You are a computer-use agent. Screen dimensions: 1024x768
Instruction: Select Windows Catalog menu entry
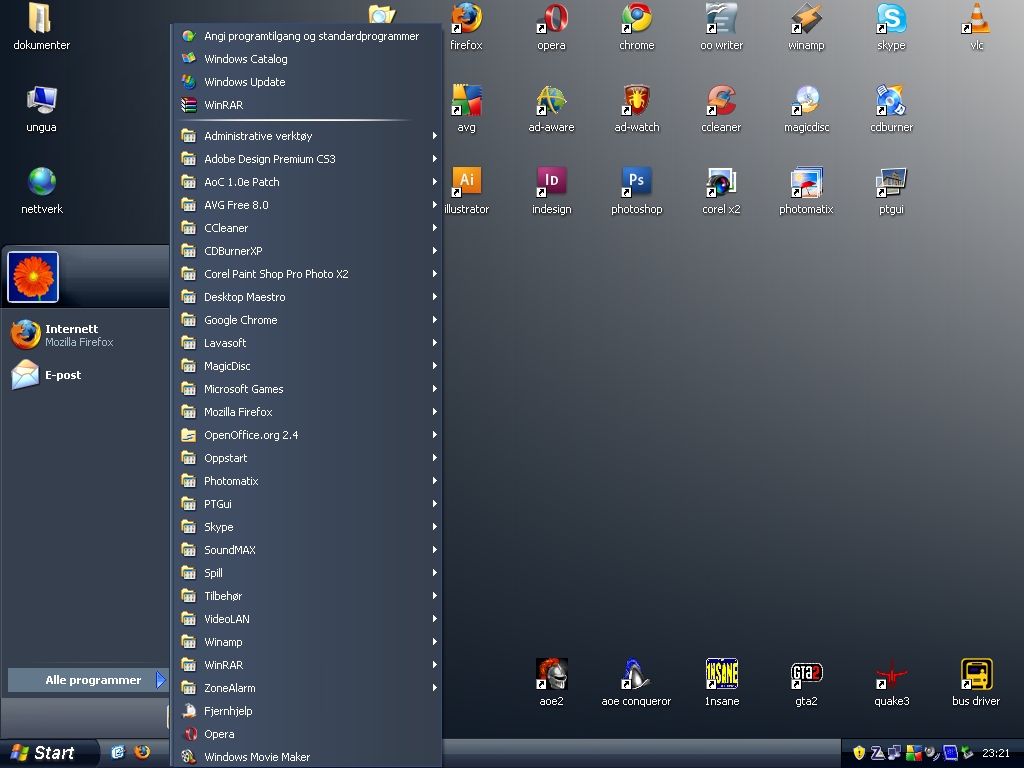pyautogui.click(x=308, y=59)
